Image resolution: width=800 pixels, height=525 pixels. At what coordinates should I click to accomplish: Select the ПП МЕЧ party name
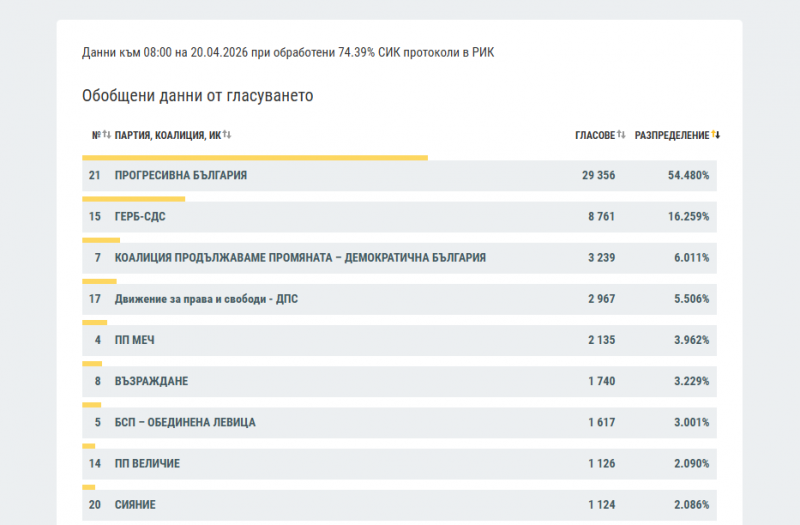click(x=135, y=340)
